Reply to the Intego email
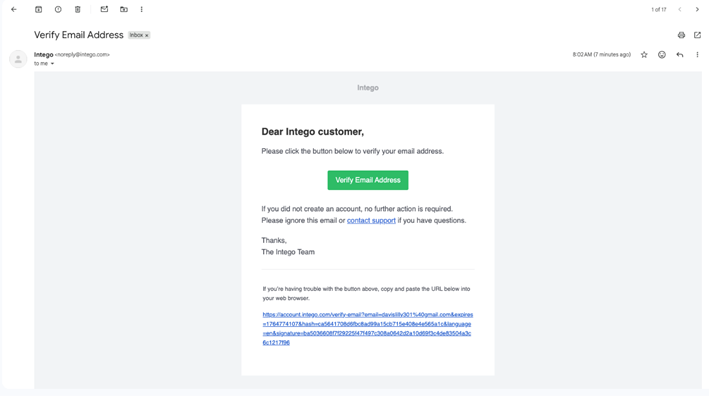The image size is (709, 396). [680, 55]
